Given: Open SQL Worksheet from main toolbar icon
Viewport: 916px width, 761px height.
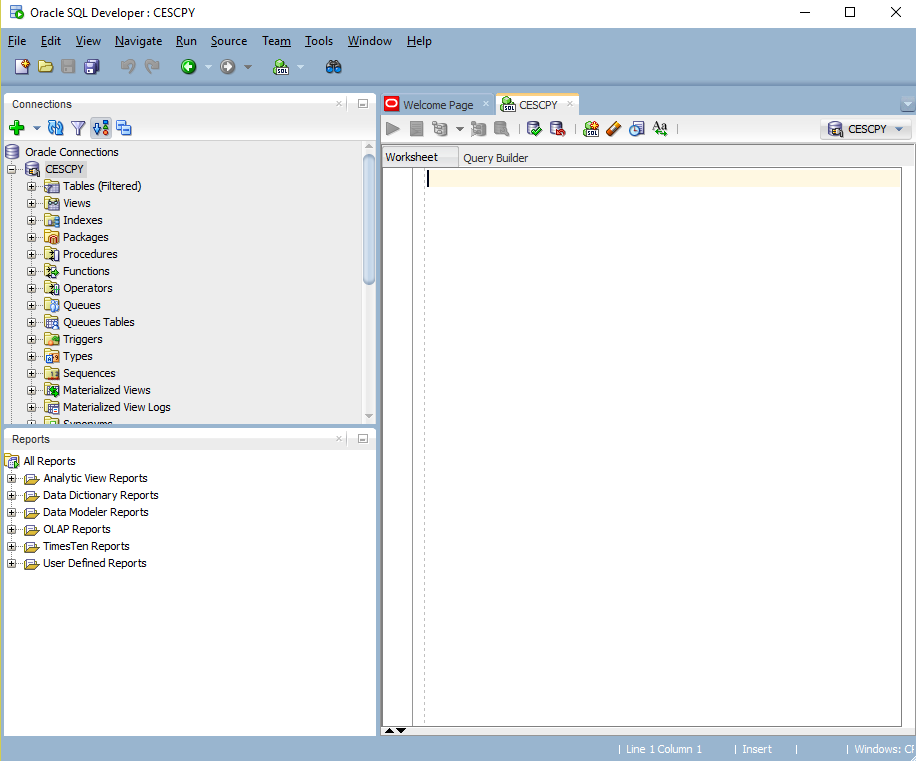Looking at the screenshot, I should [281, 67].
